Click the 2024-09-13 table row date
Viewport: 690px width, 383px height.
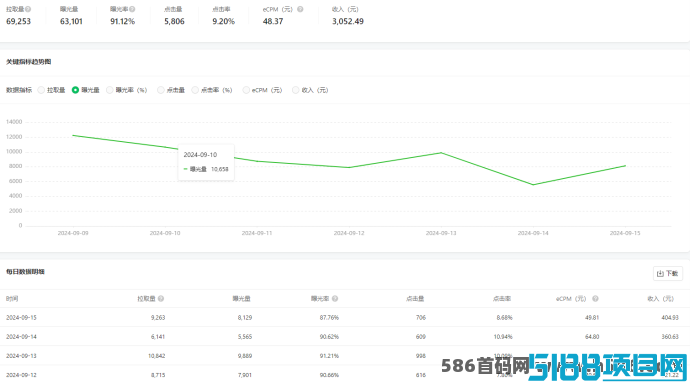coord(21,356)
